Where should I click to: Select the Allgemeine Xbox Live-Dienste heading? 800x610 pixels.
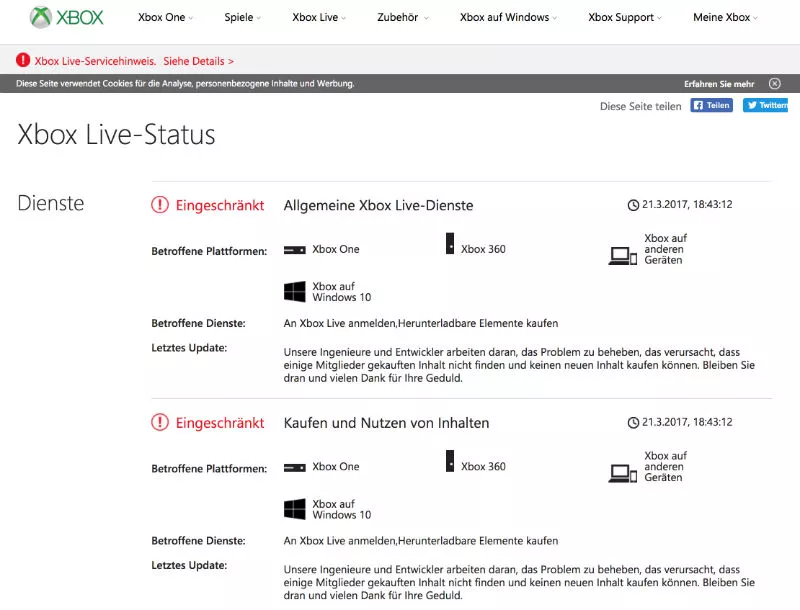[378, 205]
